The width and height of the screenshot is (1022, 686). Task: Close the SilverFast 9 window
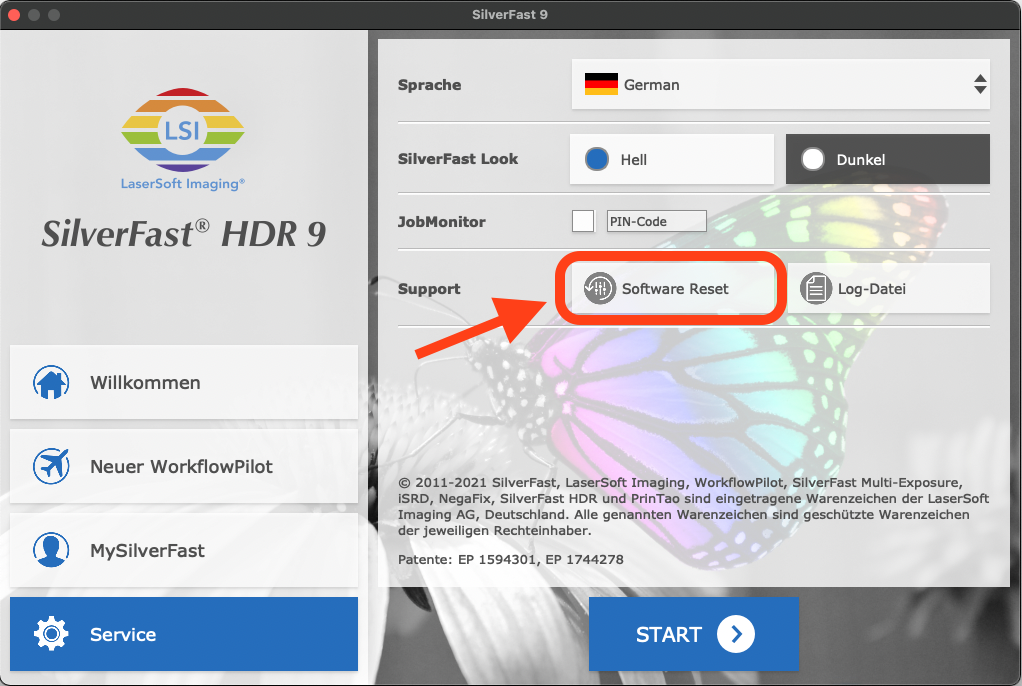[x=14, y=14]
